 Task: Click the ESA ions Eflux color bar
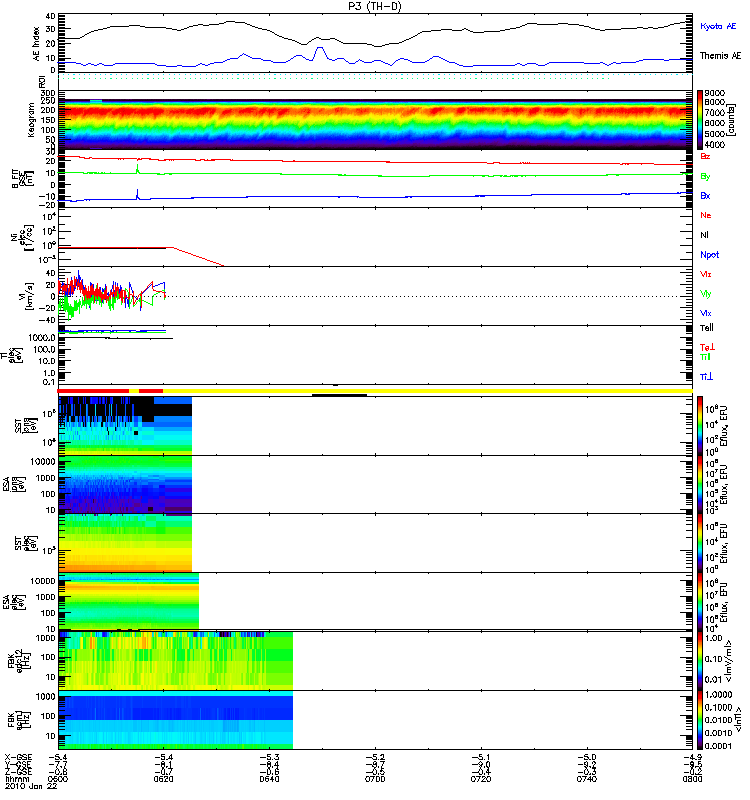(700, 485)
